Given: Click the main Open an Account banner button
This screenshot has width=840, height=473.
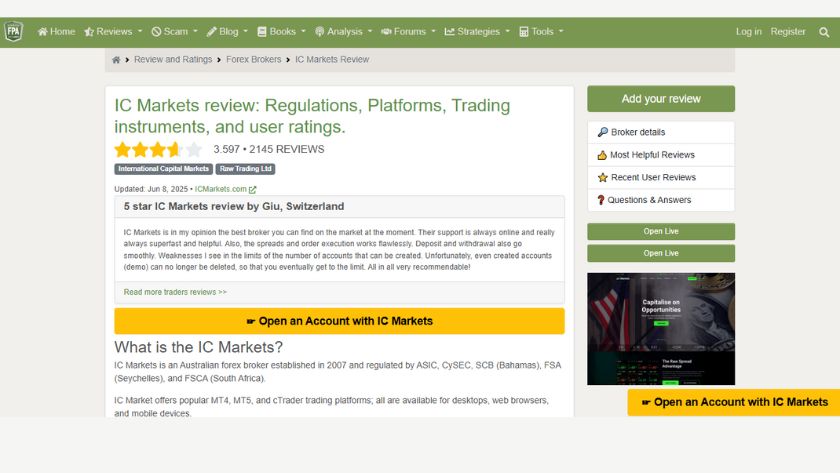Looking at the screenshot, I should click(x=339, y=321).
